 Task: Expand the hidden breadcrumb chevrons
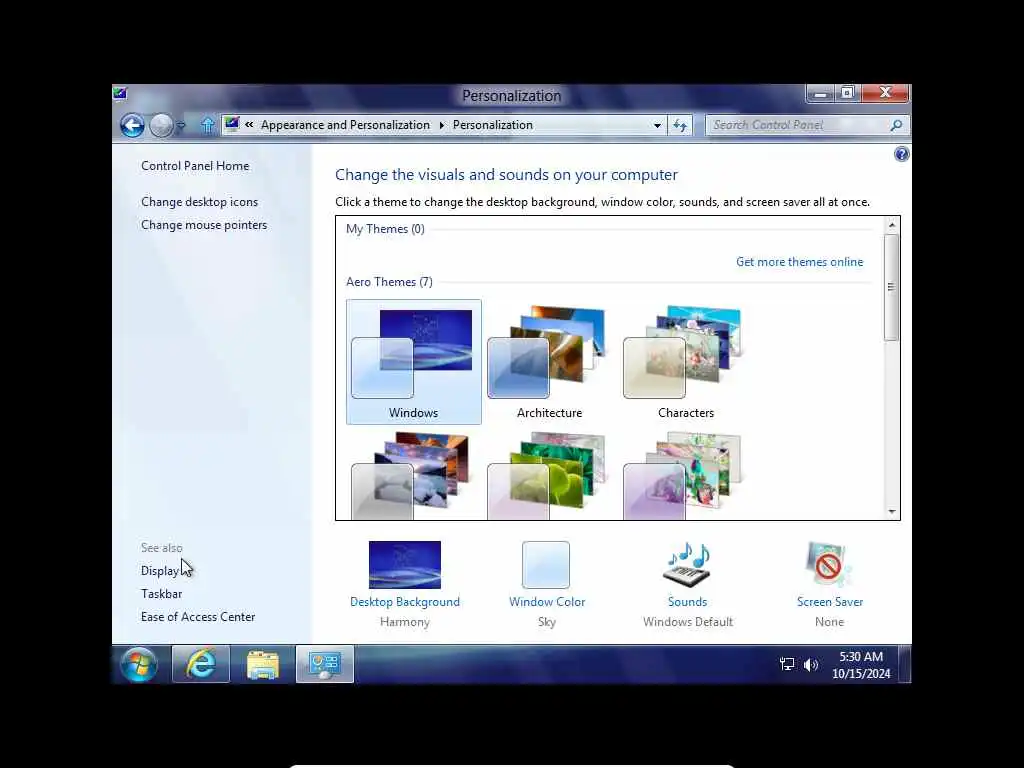[249, 124]
